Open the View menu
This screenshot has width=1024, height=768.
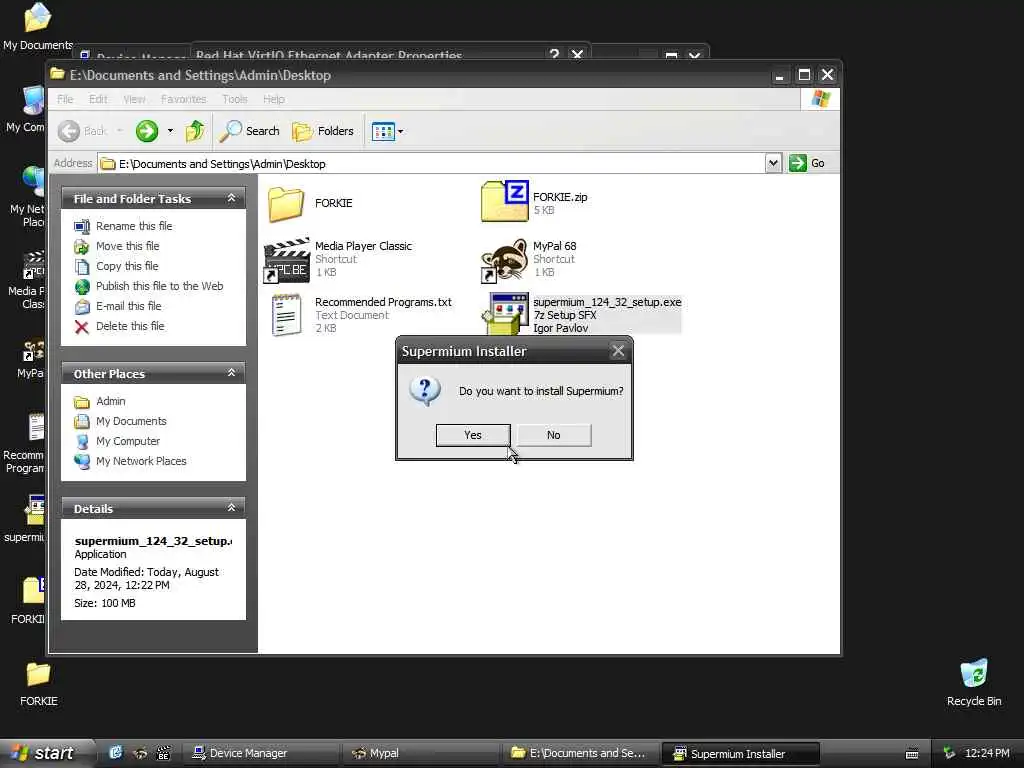point(134,99)
